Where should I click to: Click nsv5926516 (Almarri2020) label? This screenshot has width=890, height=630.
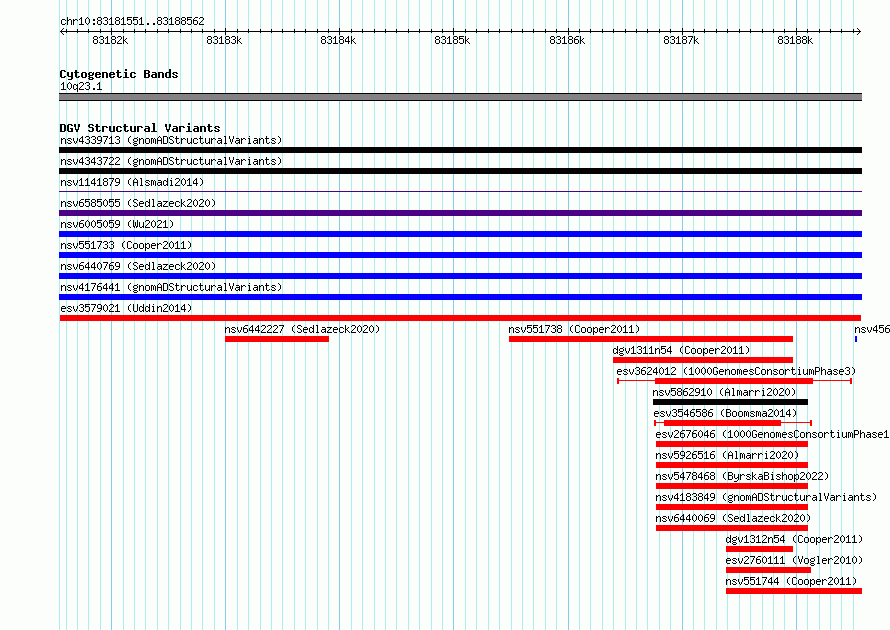click(x=727, y=455)
